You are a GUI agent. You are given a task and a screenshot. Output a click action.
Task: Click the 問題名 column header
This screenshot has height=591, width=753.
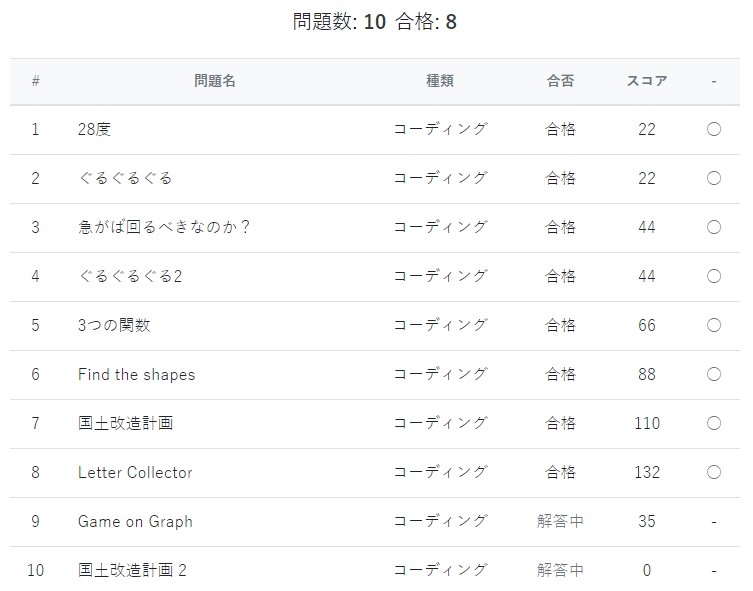point(215,81)
